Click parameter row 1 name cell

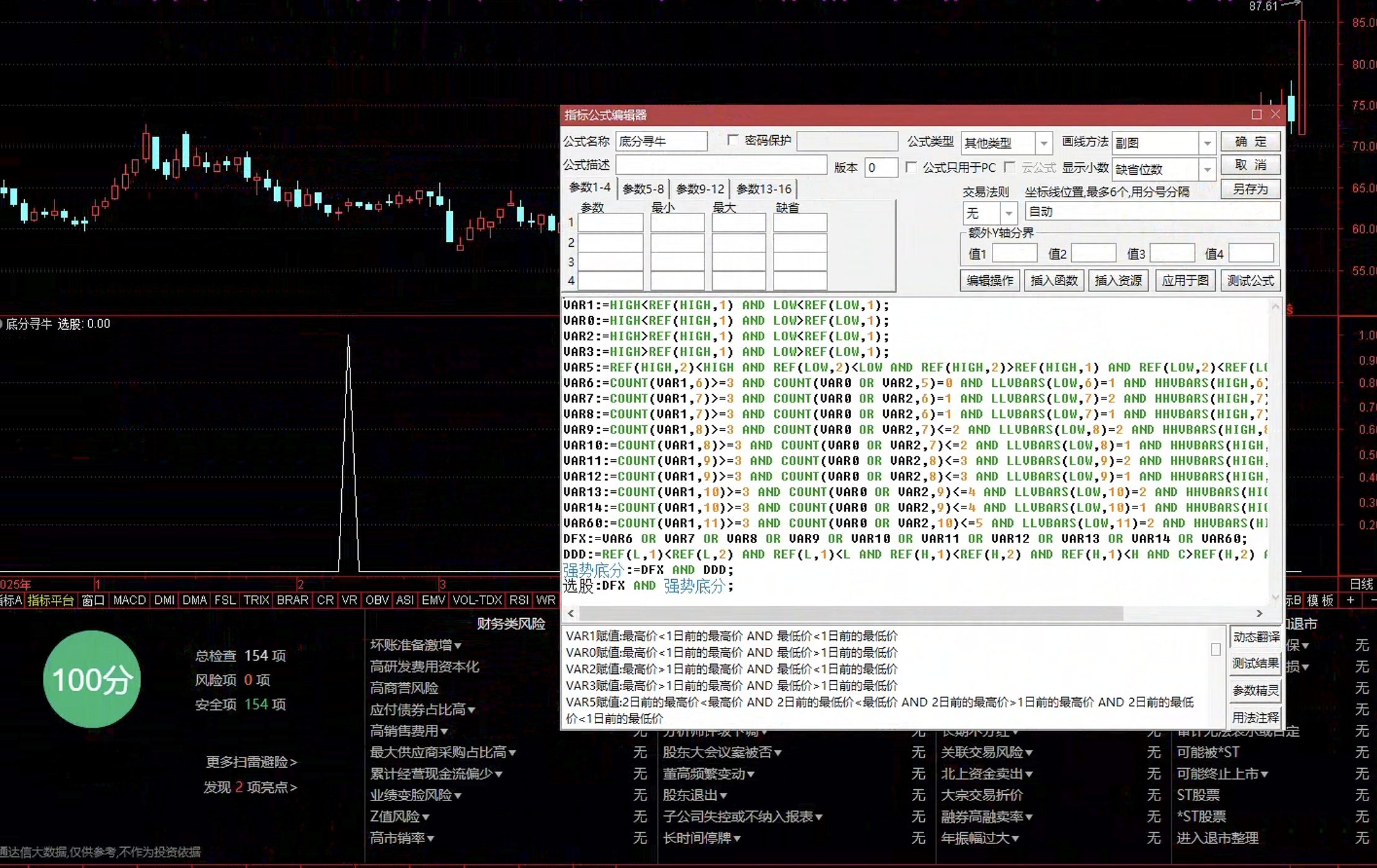click(x=610, y=223)
